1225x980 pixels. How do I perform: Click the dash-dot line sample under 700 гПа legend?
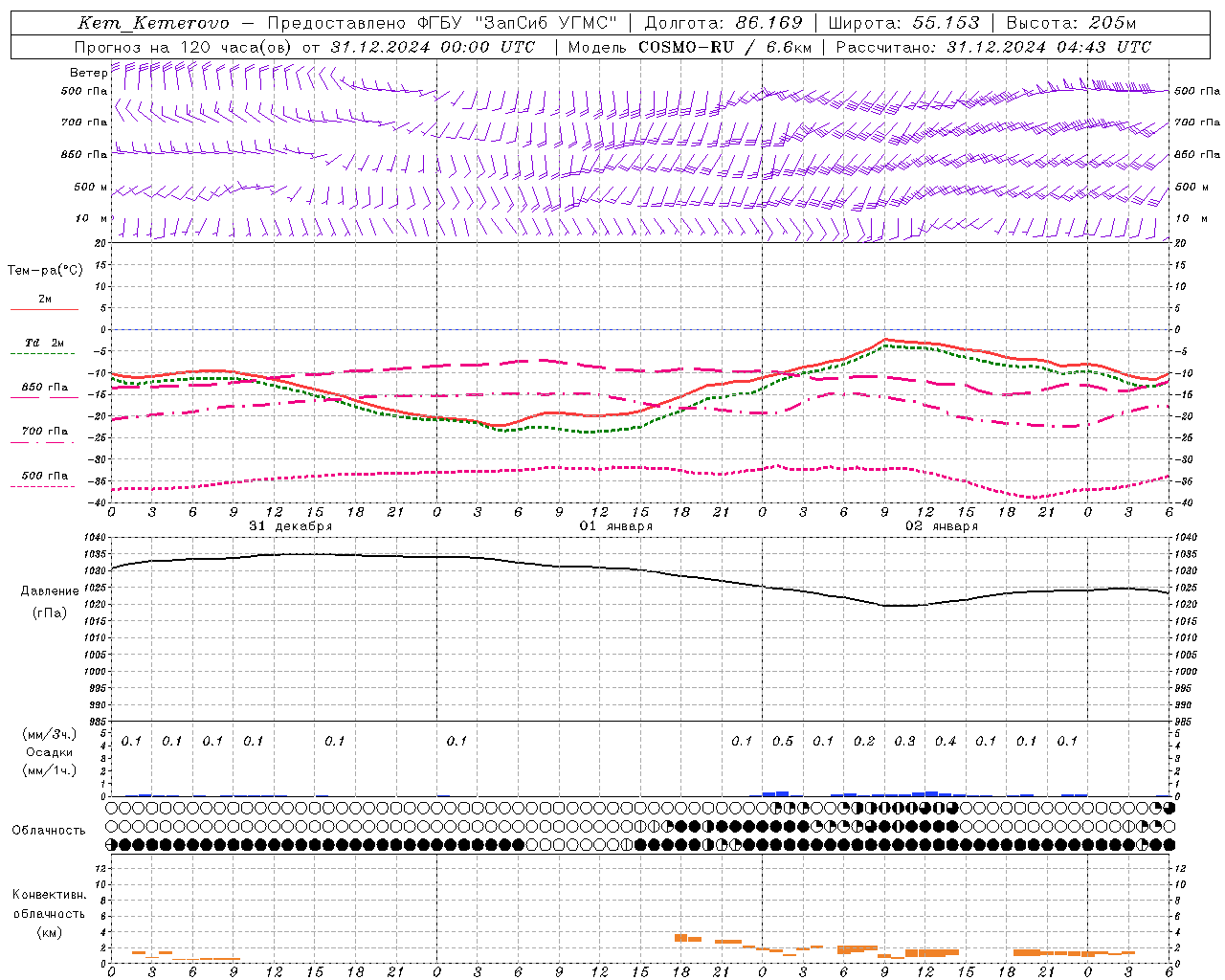click(42, 442)
